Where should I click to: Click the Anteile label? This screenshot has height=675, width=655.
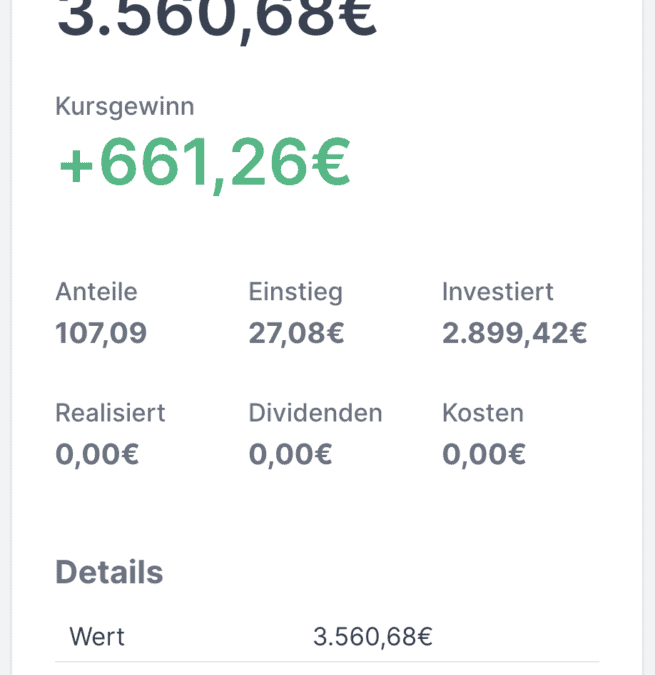click(96, 291)
